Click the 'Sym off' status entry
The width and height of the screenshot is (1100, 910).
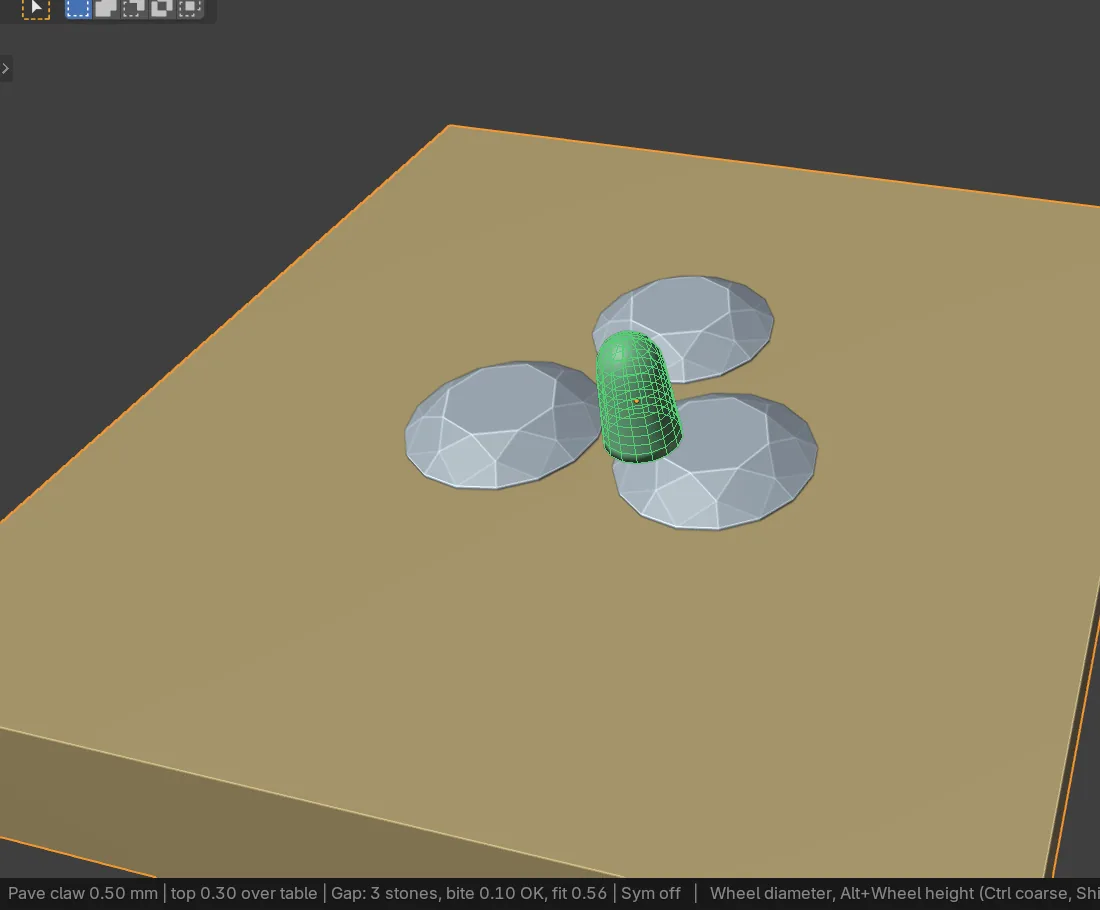pos(650,893)
